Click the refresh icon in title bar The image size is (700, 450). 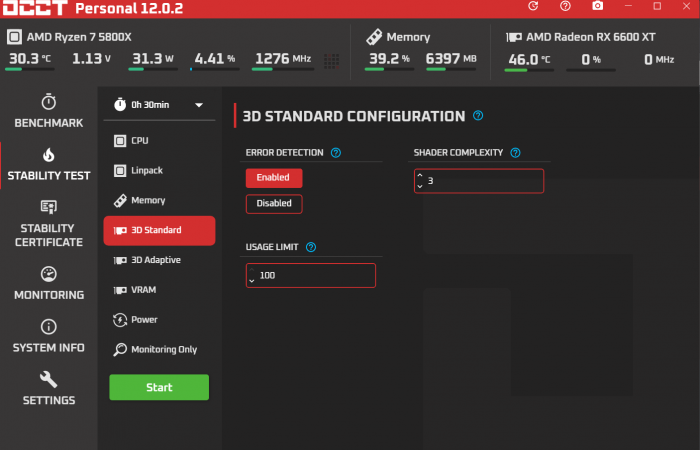tap(533, 6)
